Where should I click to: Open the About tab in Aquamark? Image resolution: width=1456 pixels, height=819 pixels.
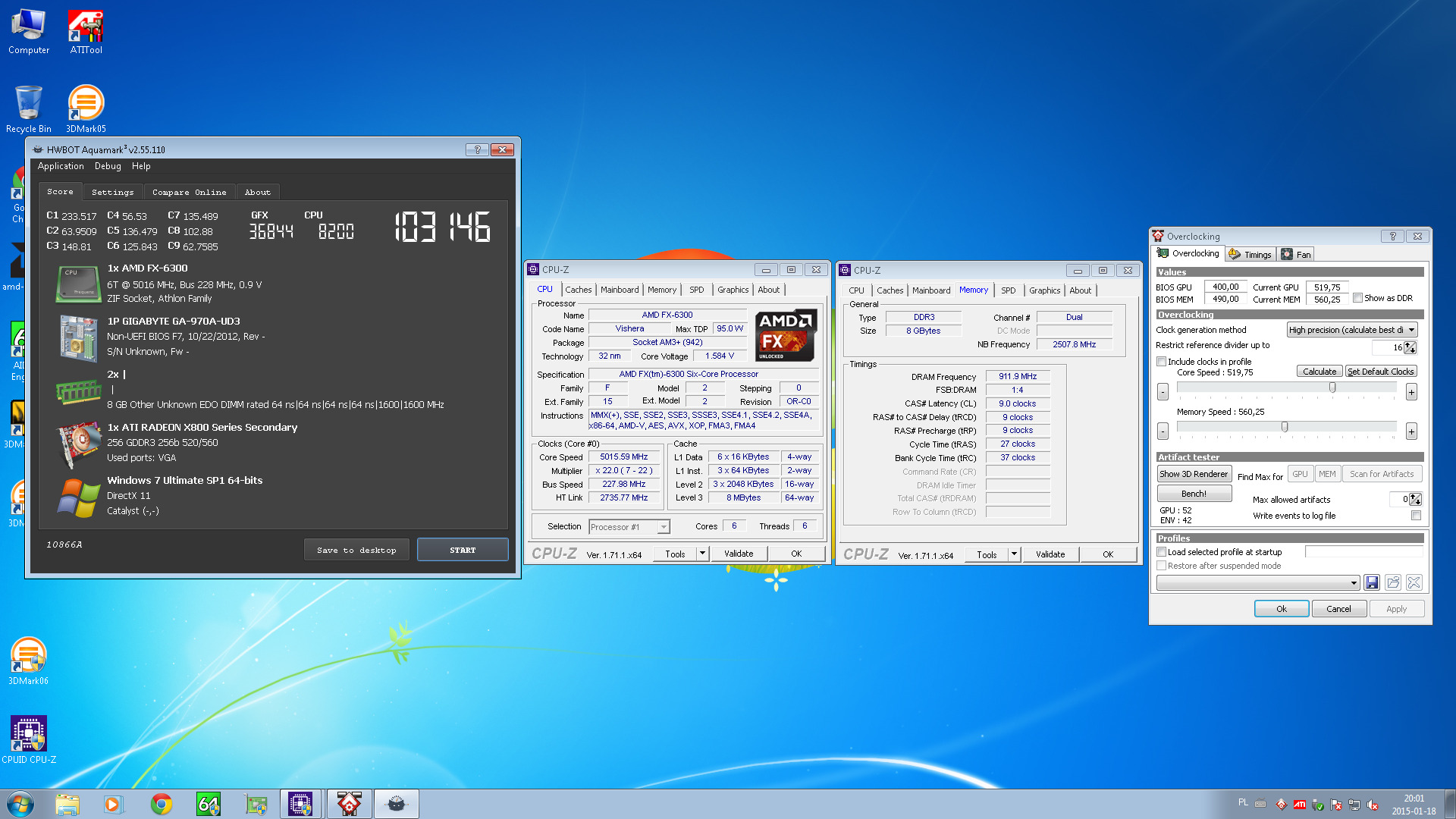[257, 193]
